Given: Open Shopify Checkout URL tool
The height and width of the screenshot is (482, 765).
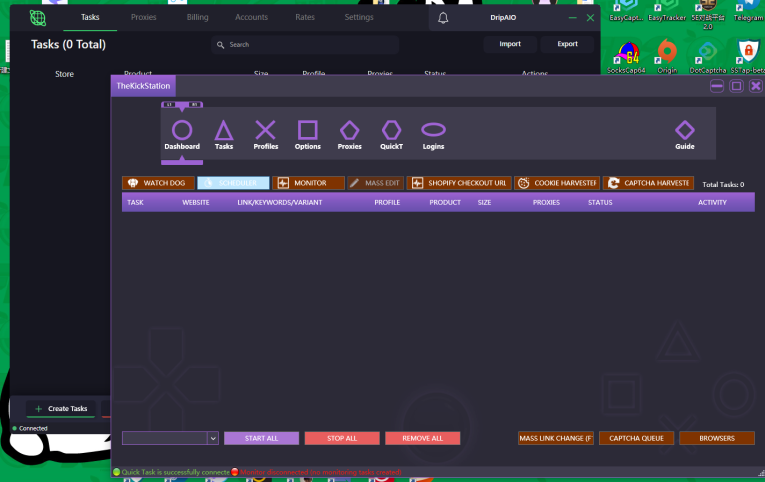Looking at the screenshot, I should click(x=459, y=183).
